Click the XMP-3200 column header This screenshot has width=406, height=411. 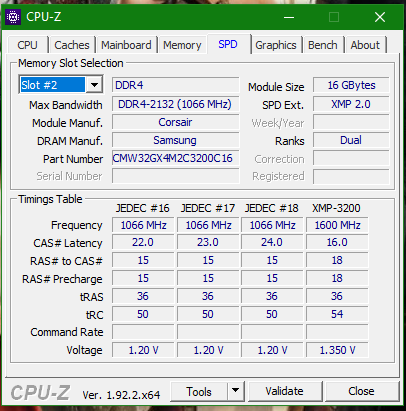click(336, 208)
